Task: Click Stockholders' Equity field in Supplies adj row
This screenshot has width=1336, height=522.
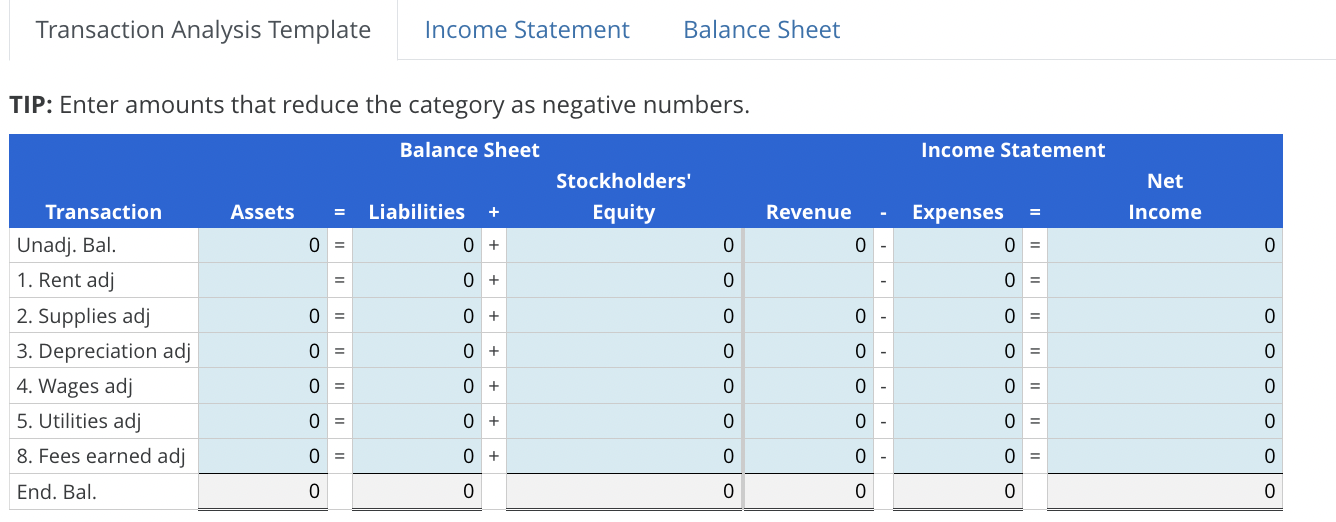Action: pos(624,316)
